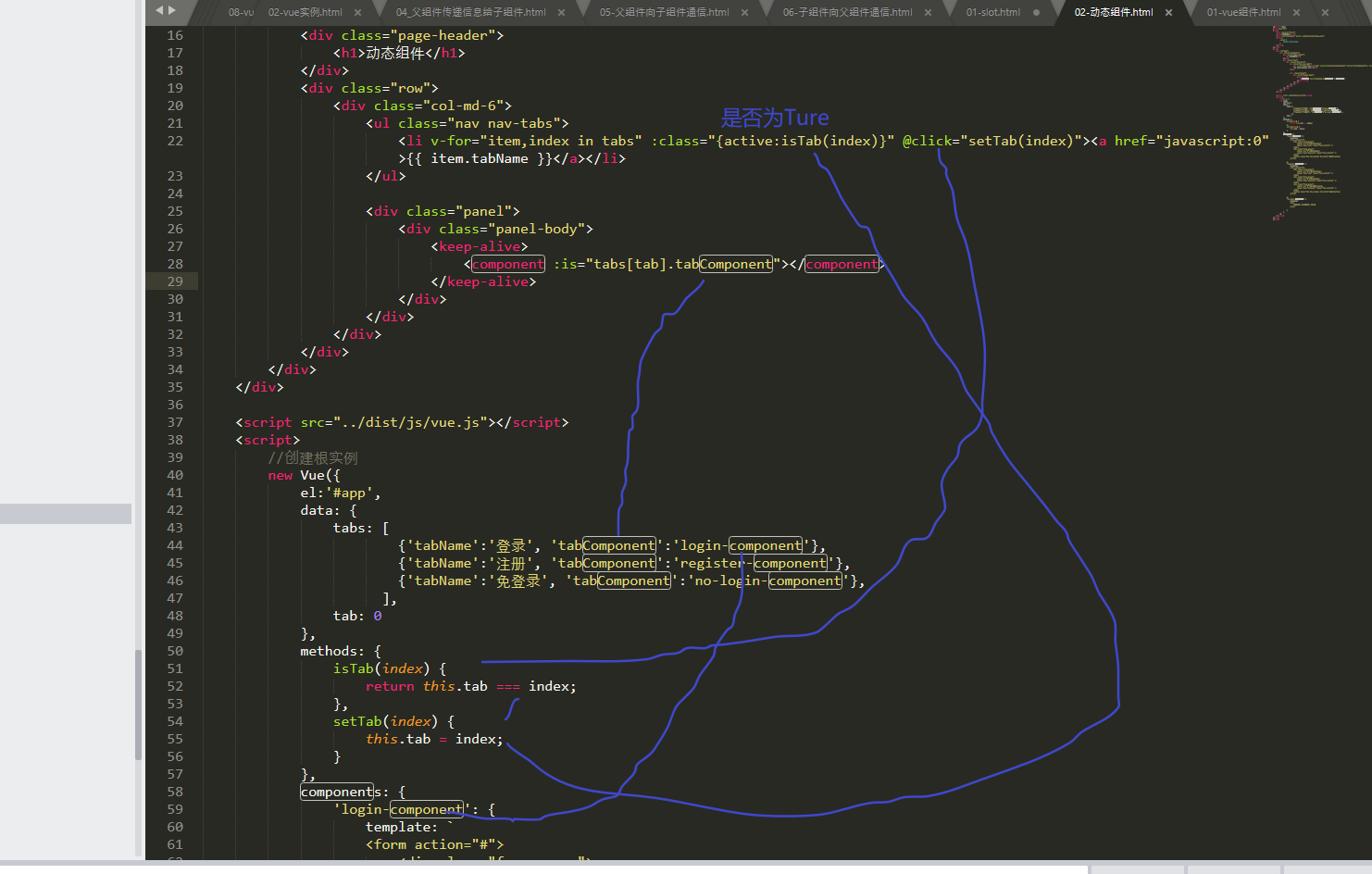The width and height of the screenshot is (1372, 874).
Task: Select the 02-动态组件.html tab
Action: pos(1114,12)
